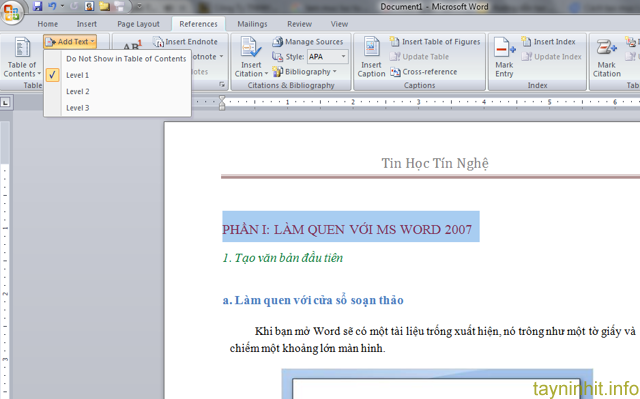Click the first line indent marker on ruler
The image size is (640, 399).
pos(222,98)
